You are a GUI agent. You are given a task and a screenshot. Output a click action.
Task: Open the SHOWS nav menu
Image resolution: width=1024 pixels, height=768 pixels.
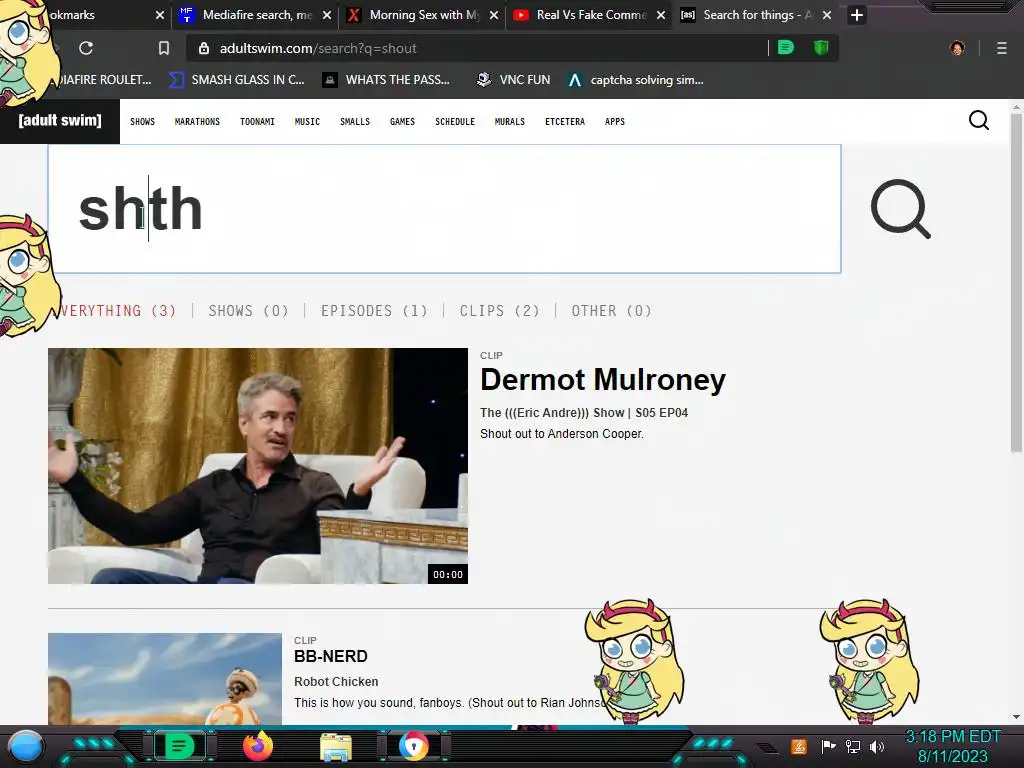142,121
